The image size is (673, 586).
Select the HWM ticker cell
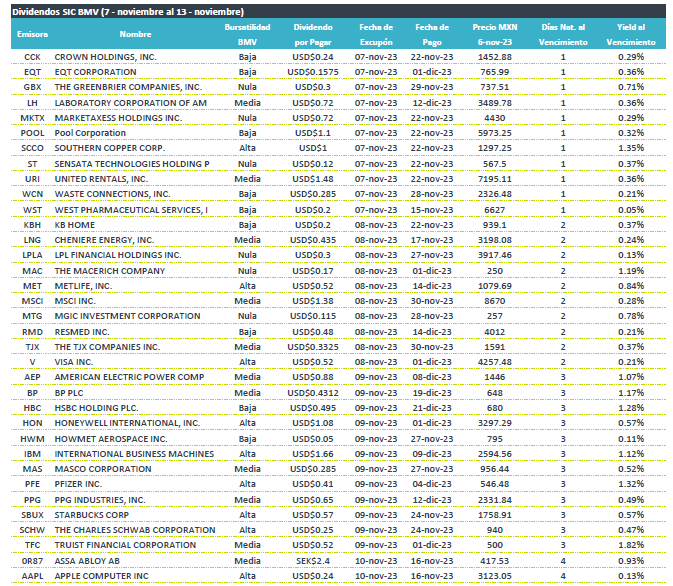pos(32,439)
